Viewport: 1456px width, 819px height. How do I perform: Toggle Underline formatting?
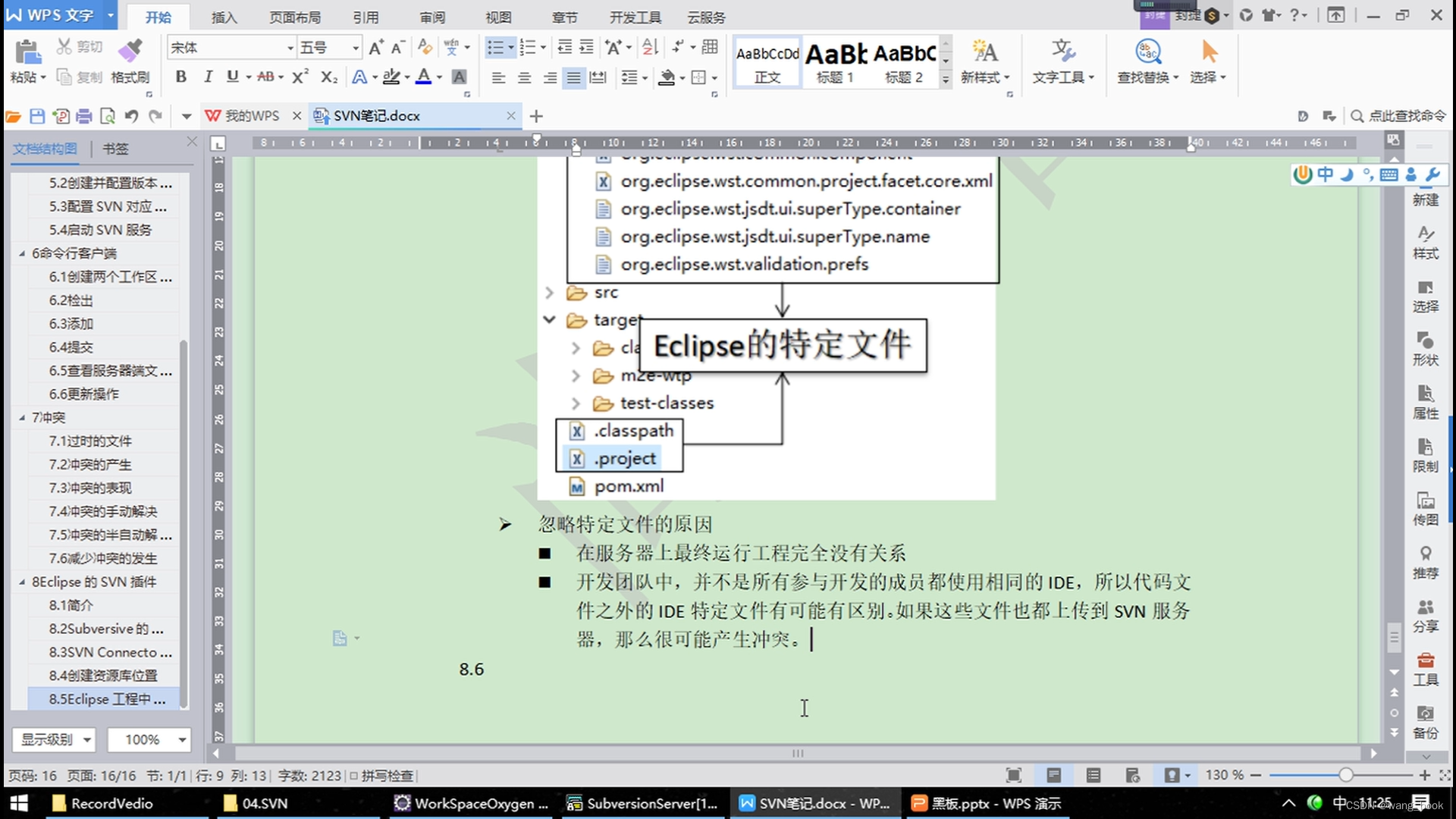pos(233,77)
